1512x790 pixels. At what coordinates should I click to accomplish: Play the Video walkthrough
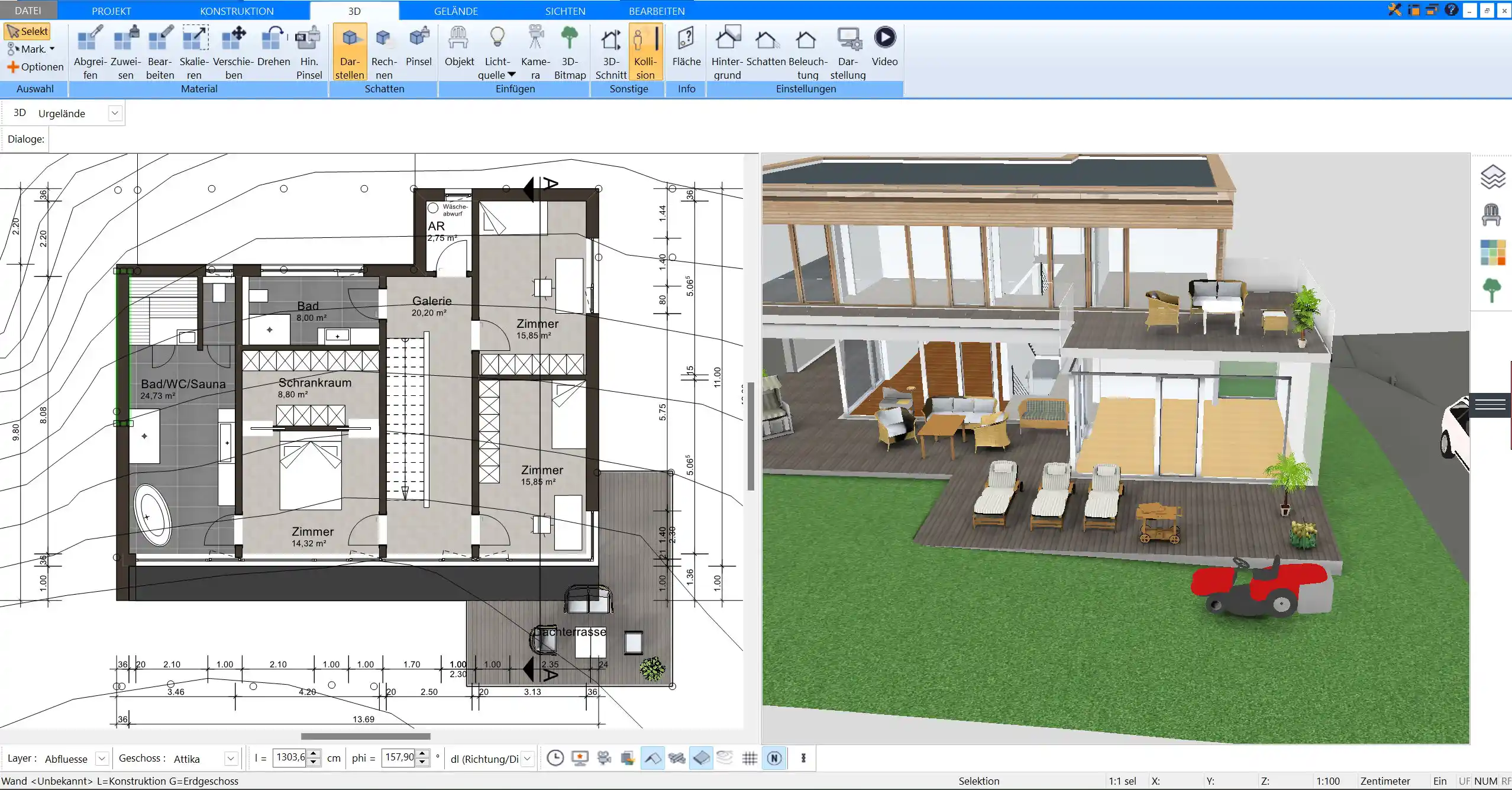(885, 46)
